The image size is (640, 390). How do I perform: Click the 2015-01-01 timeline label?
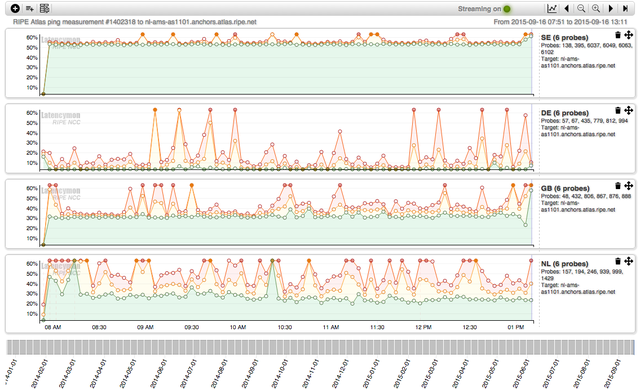point(371,373)
